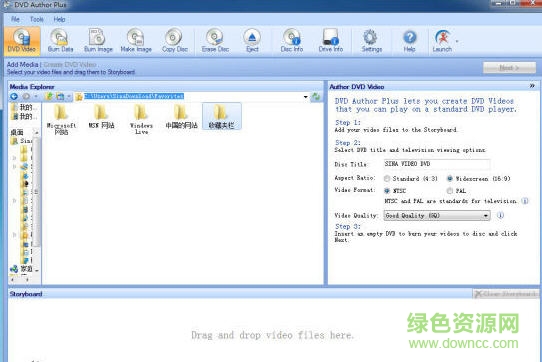Open the Help menu
Screen dimensions: 542x362
[x=59, y=19]
